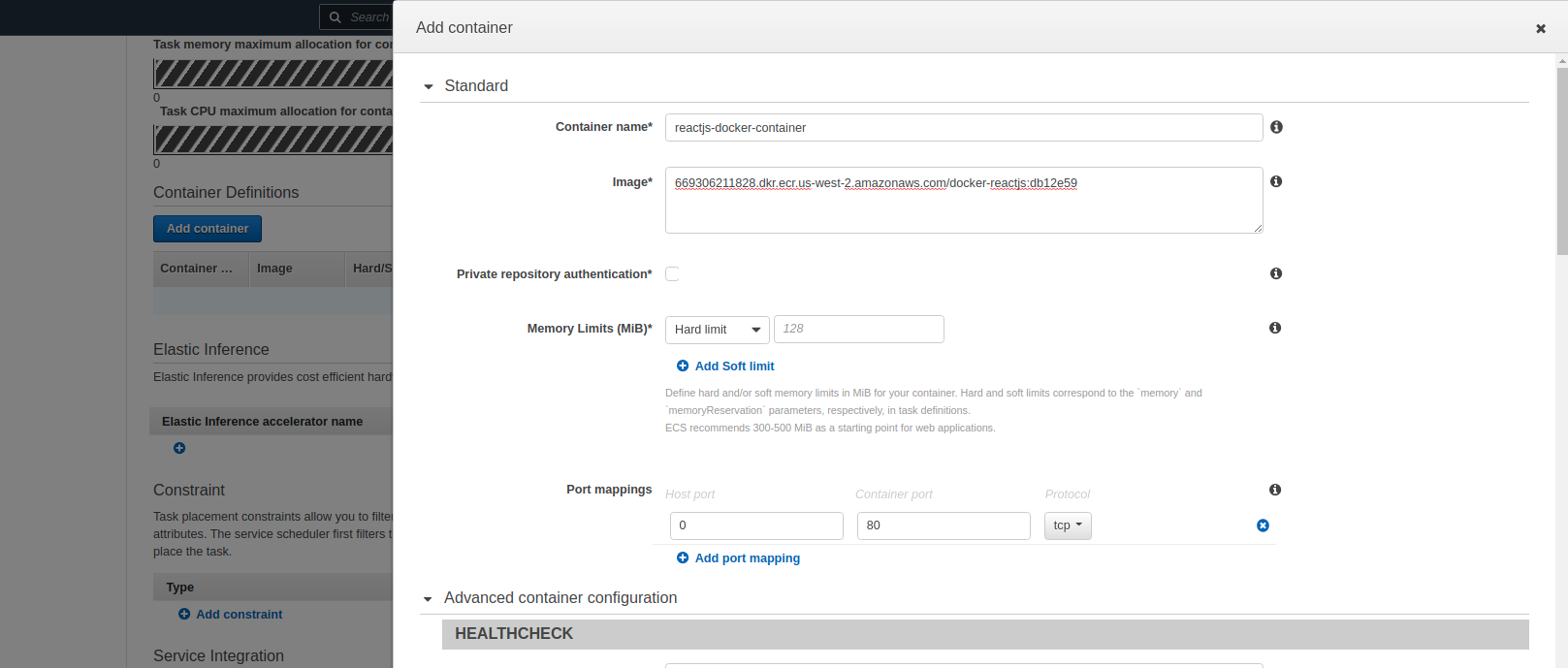Remove the port mapping row
The height and width of the screenshot is (668, 1568).
pyautogui.click(x=1263, y=525)
